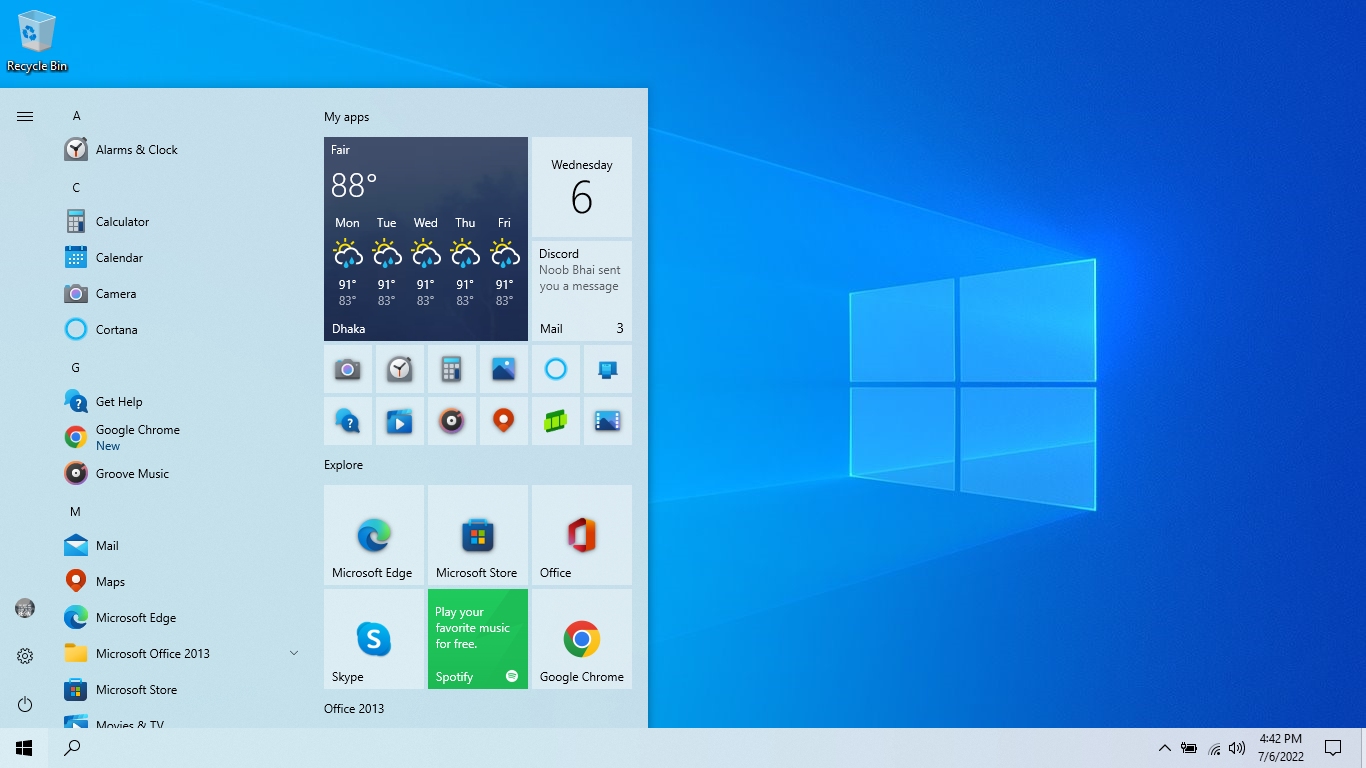Launch the Photos app tile
Image resolution: width=1366 pixels, height=768 pixels.
503,369
